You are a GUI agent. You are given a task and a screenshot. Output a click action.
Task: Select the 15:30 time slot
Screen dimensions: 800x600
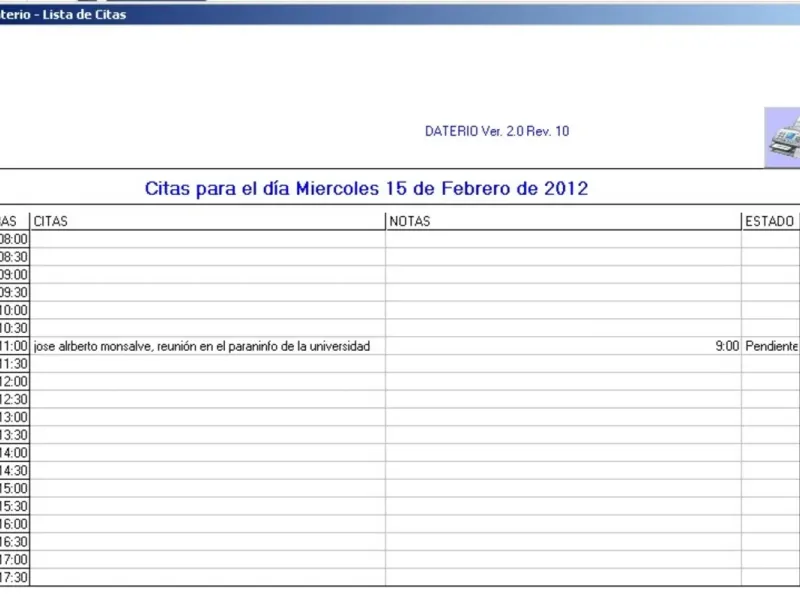pos(14,507)
